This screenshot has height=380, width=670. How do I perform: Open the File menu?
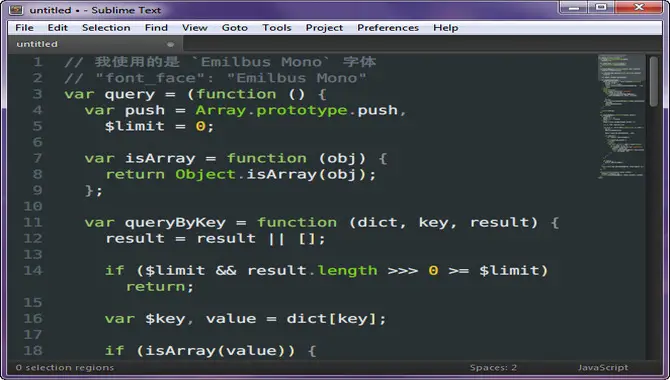point(24,27)
